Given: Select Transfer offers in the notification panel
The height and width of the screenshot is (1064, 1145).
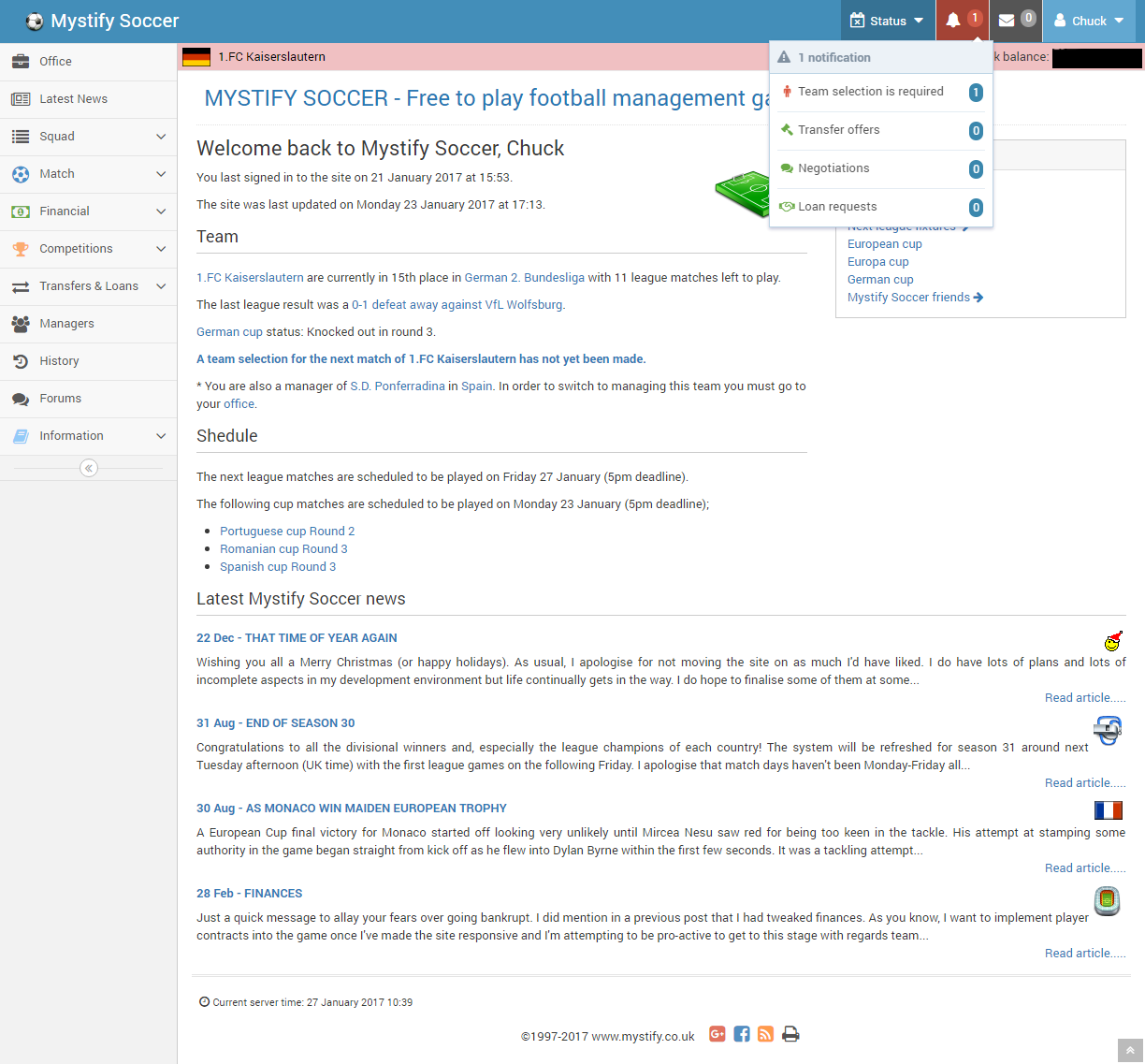Looking at the screenshot, I should 838,130.
